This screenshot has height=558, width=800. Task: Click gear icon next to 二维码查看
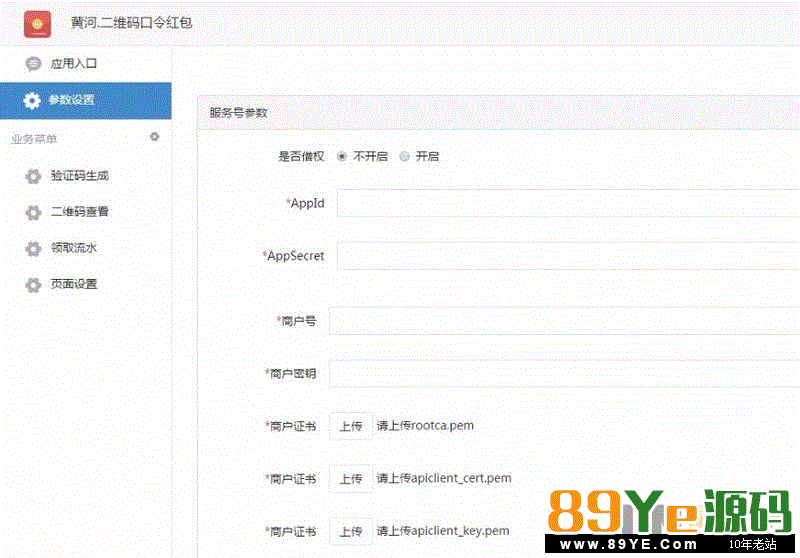point(33,212)
